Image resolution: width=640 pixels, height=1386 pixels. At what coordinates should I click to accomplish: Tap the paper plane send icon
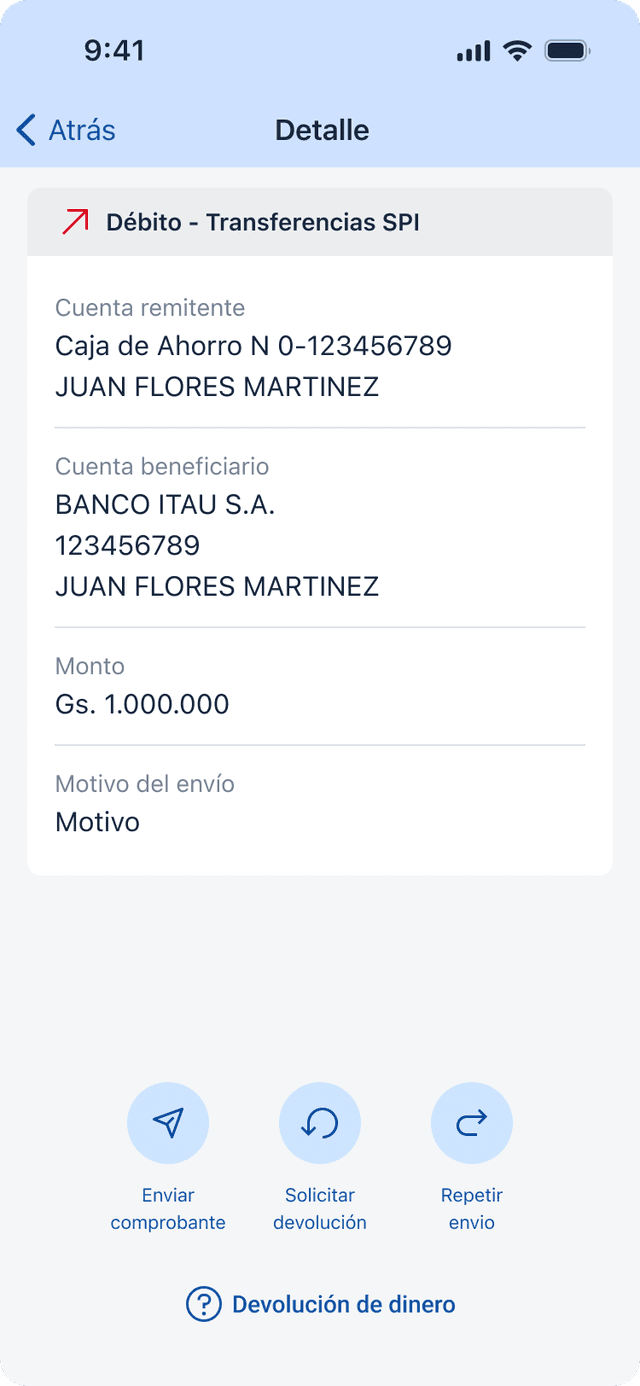coord(168,1123)
